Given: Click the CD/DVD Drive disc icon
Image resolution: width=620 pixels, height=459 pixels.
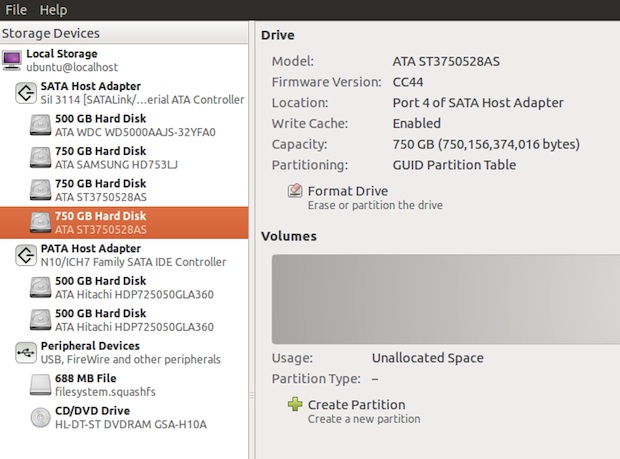Looking at the screenshot, I should coord(41,417).
